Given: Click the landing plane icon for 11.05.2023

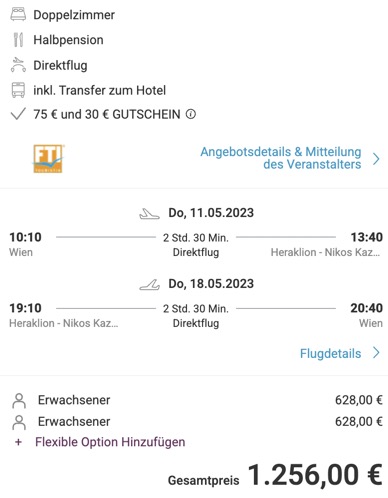Looking at the screenshot, I should pyautogui.click(x=149, y=213).
